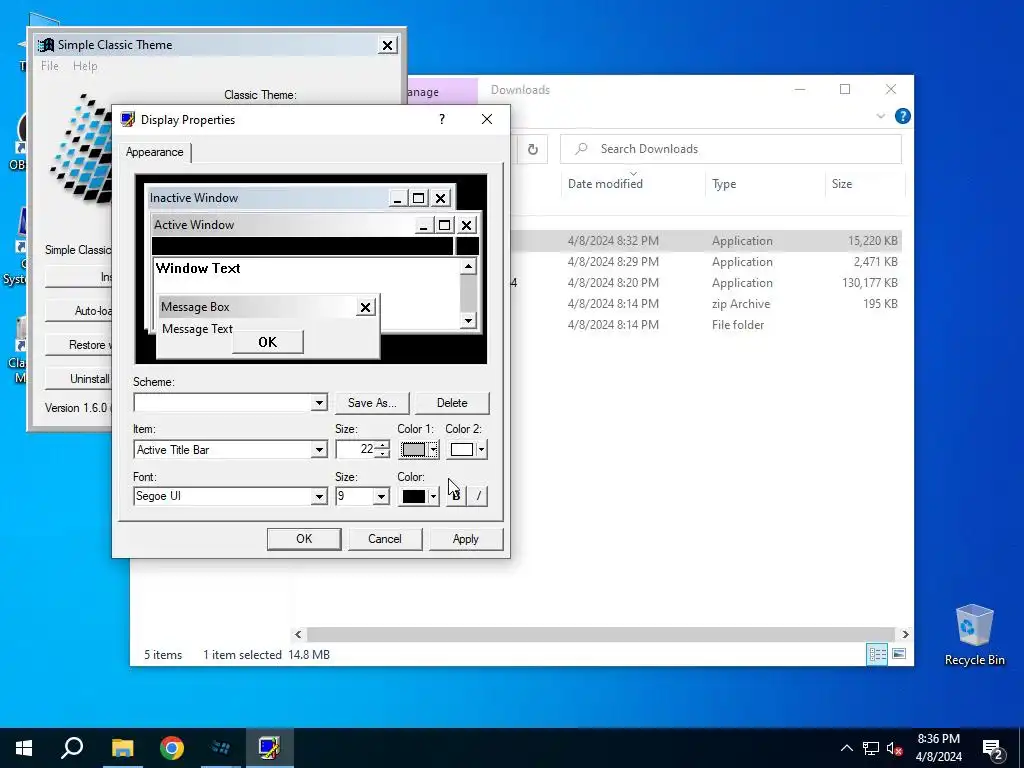Open File Explorer from the taskbar
Viewport: 1024px width, 768px height.
[x=122, y=748]
